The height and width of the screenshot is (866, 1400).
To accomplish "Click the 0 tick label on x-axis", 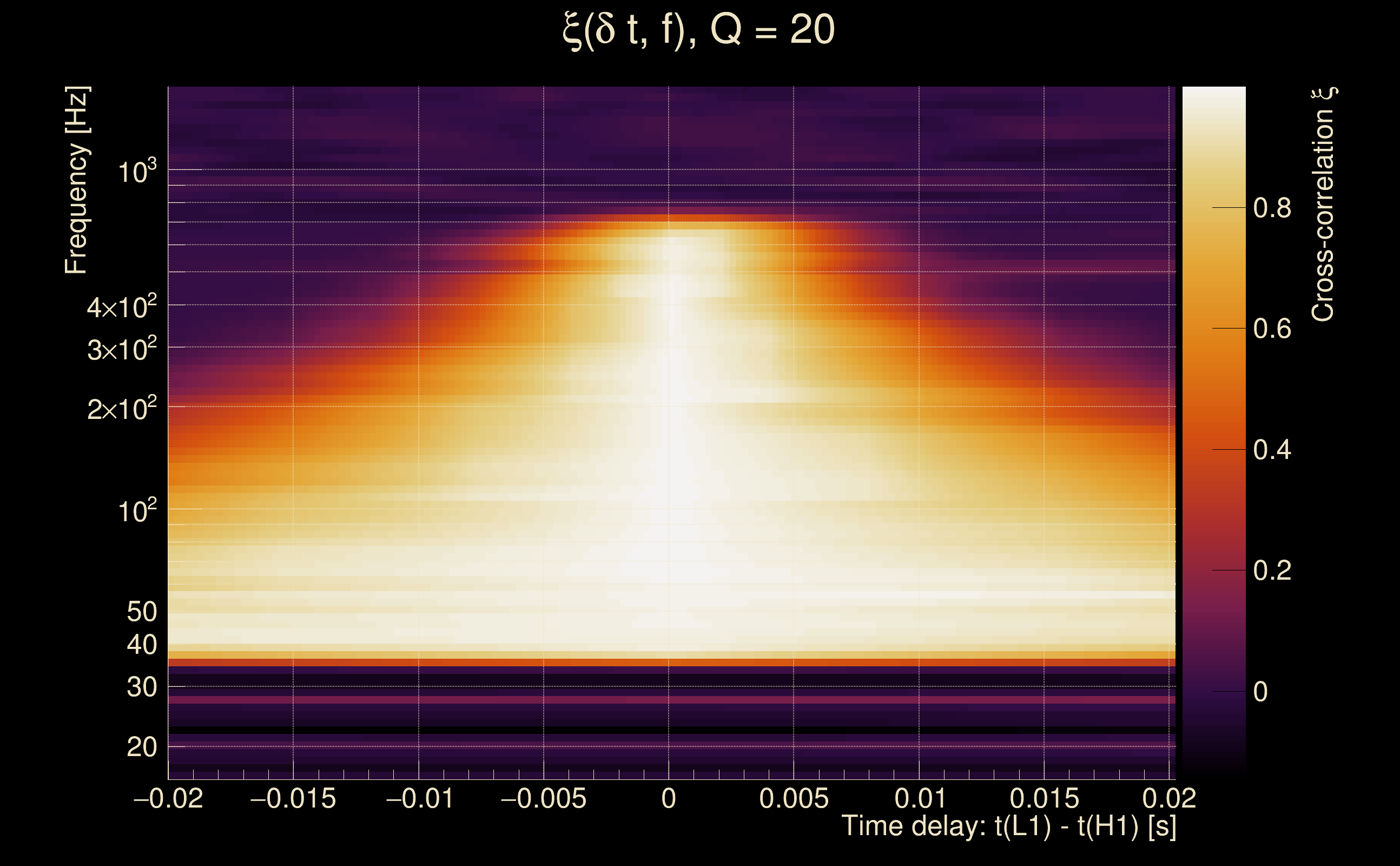I will [x=669, y=798].
